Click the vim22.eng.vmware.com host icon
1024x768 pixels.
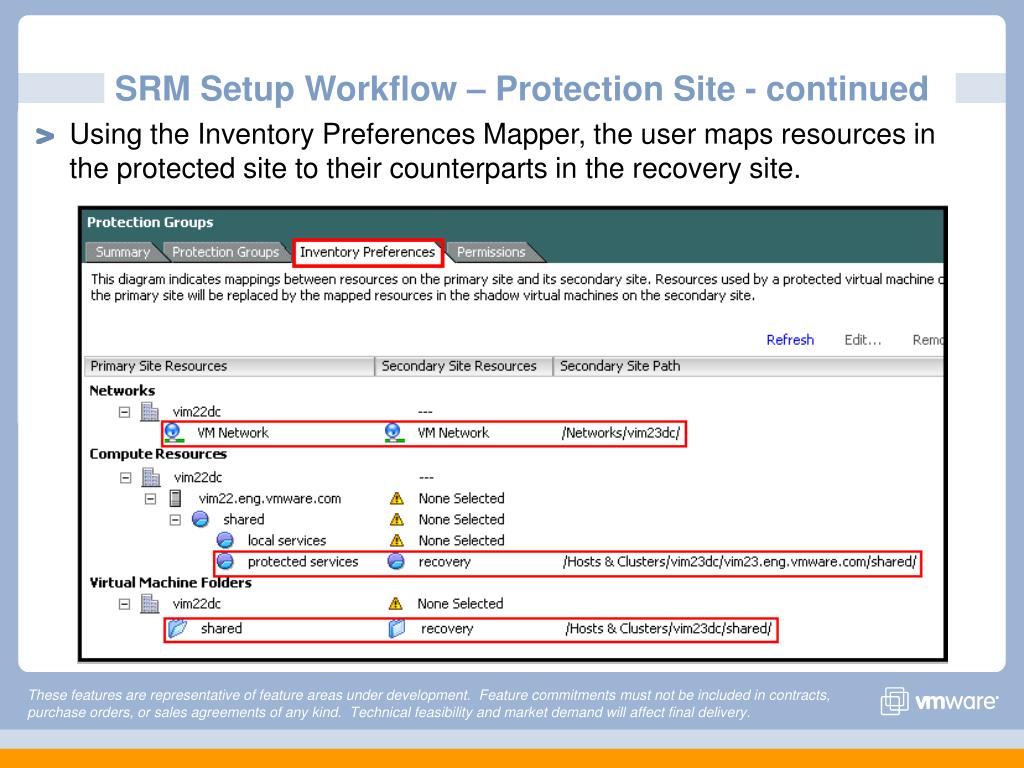175,499
